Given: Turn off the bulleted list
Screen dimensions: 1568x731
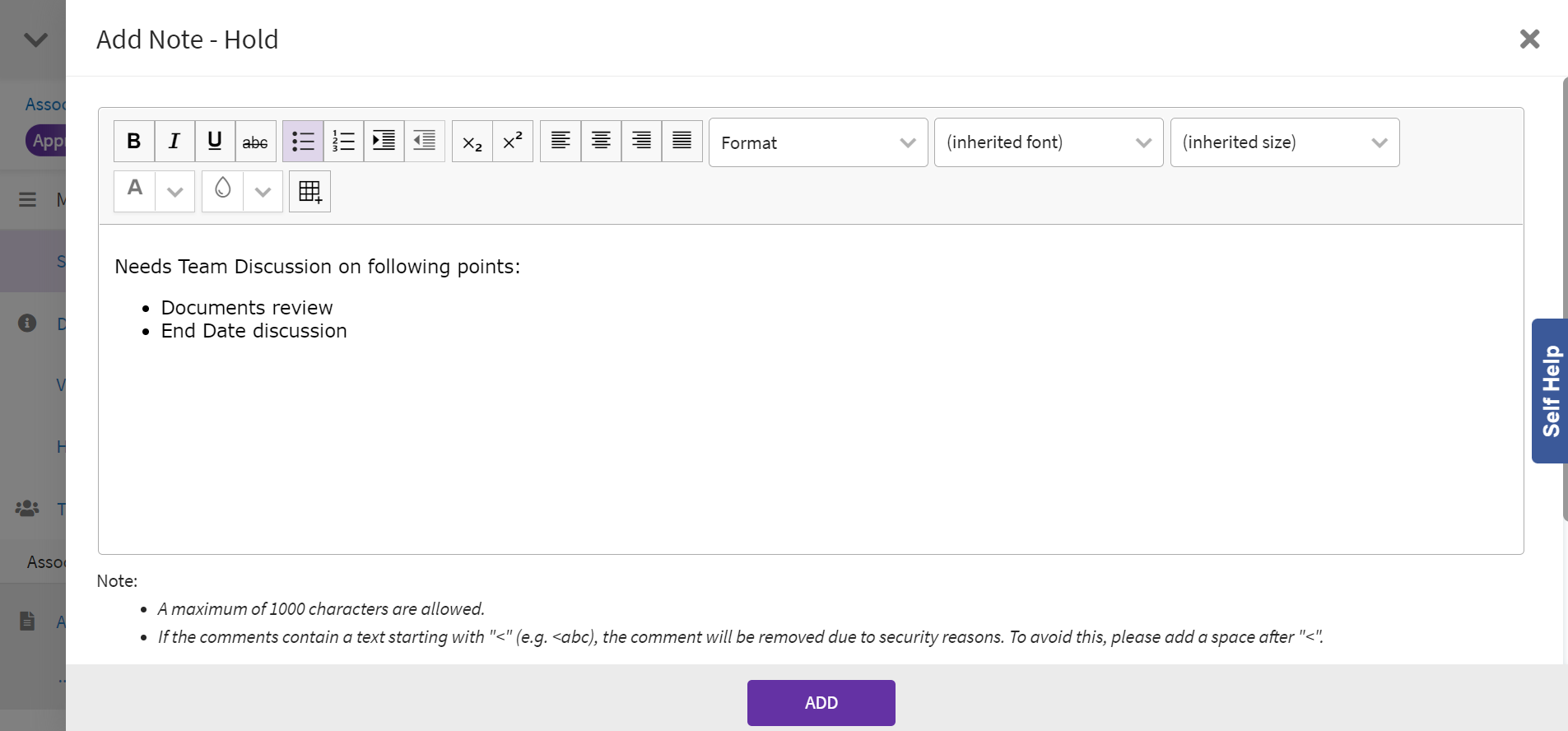Looking at the screenshot, I should coord(303,142).
